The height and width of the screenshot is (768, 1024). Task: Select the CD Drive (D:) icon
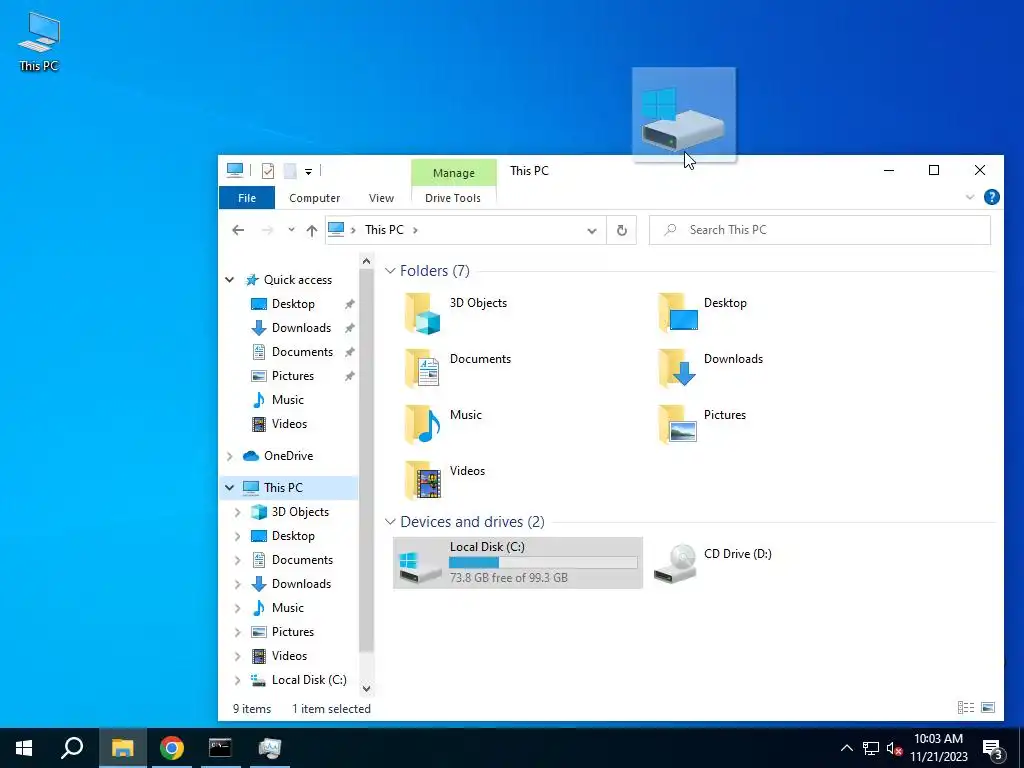point(675,563)
